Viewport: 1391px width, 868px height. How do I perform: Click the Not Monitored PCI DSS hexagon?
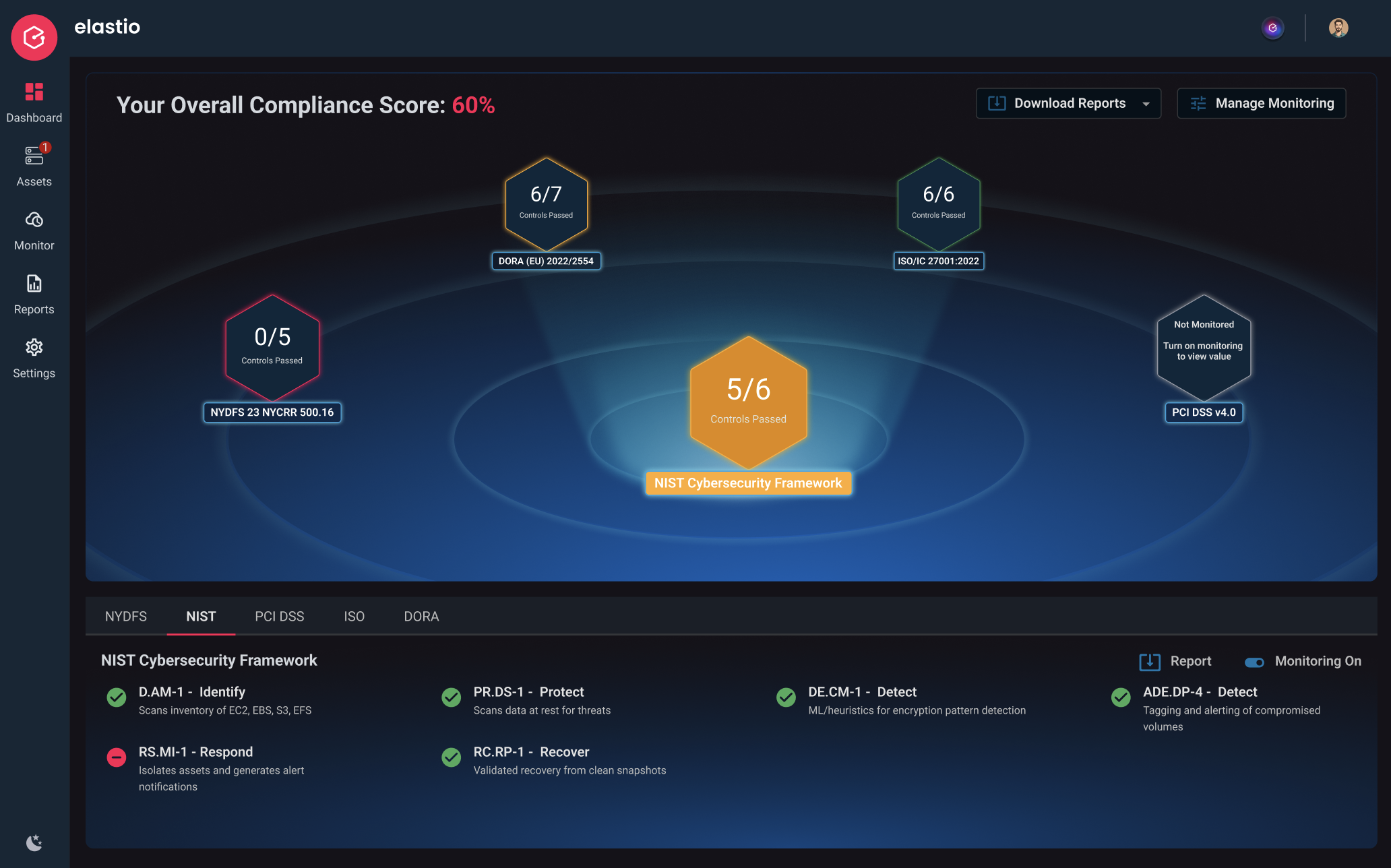(x=1204, y=347)
